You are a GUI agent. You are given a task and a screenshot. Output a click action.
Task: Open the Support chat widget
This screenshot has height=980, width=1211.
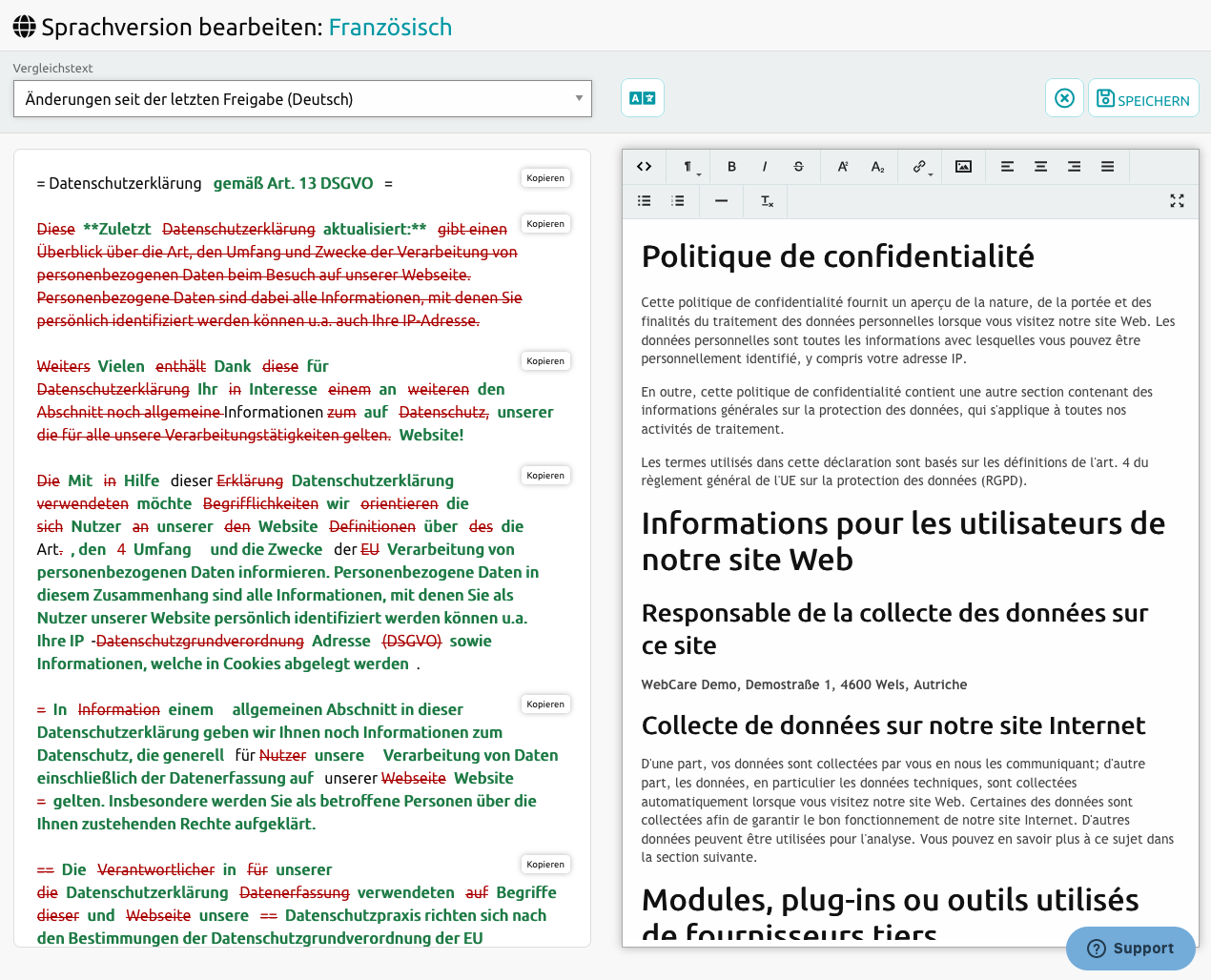(1130, 948)
